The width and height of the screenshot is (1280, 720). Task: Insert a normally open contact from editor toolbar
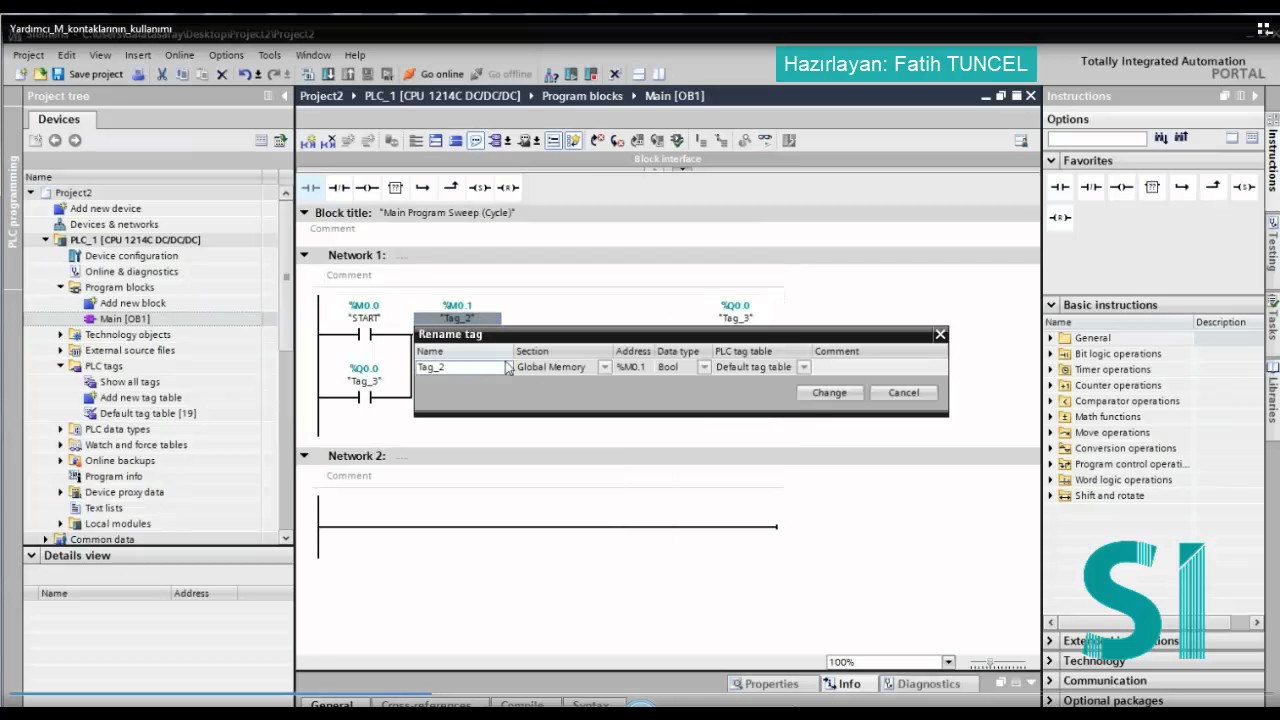point(311,187)
